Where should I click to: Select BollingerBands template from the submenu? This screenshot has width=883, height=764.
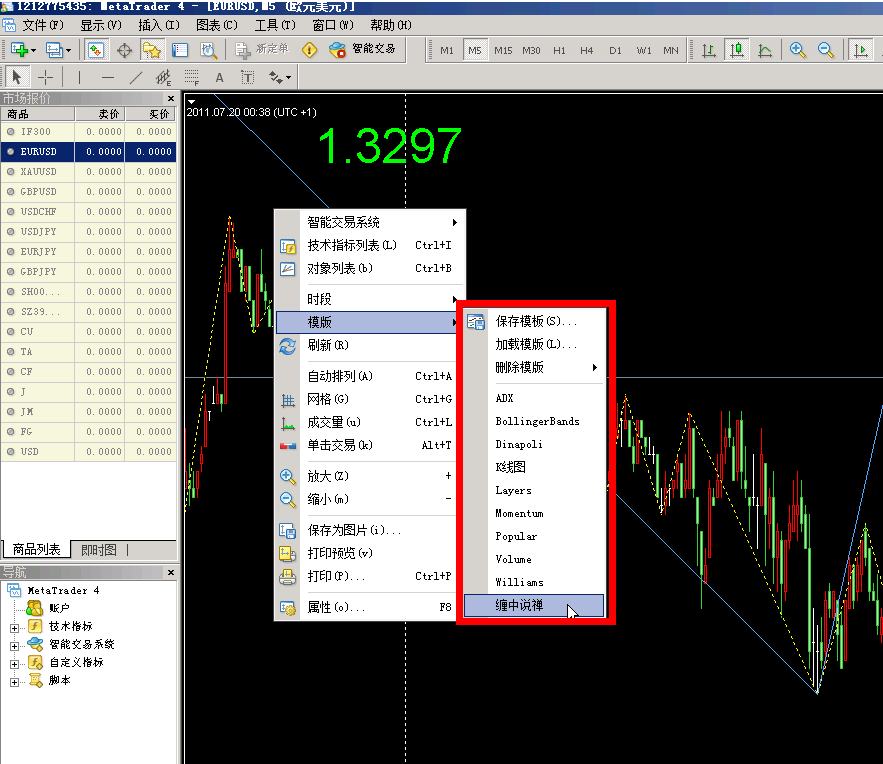click(x=537, y=421)
